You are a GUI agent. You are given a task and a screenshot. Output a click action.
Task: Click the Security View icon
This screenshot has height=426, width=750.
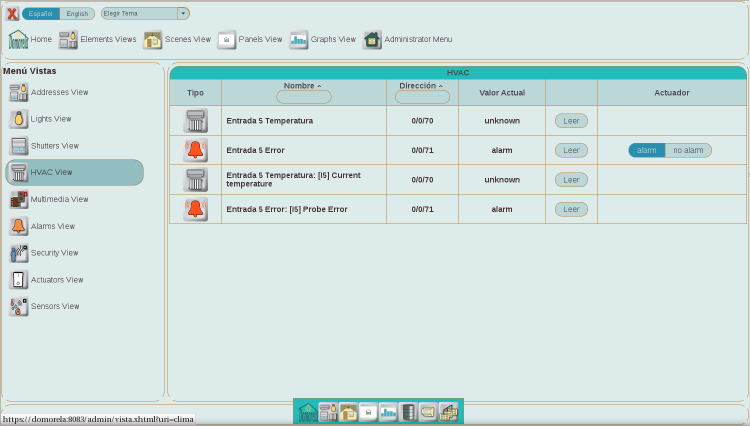point(19,253)
